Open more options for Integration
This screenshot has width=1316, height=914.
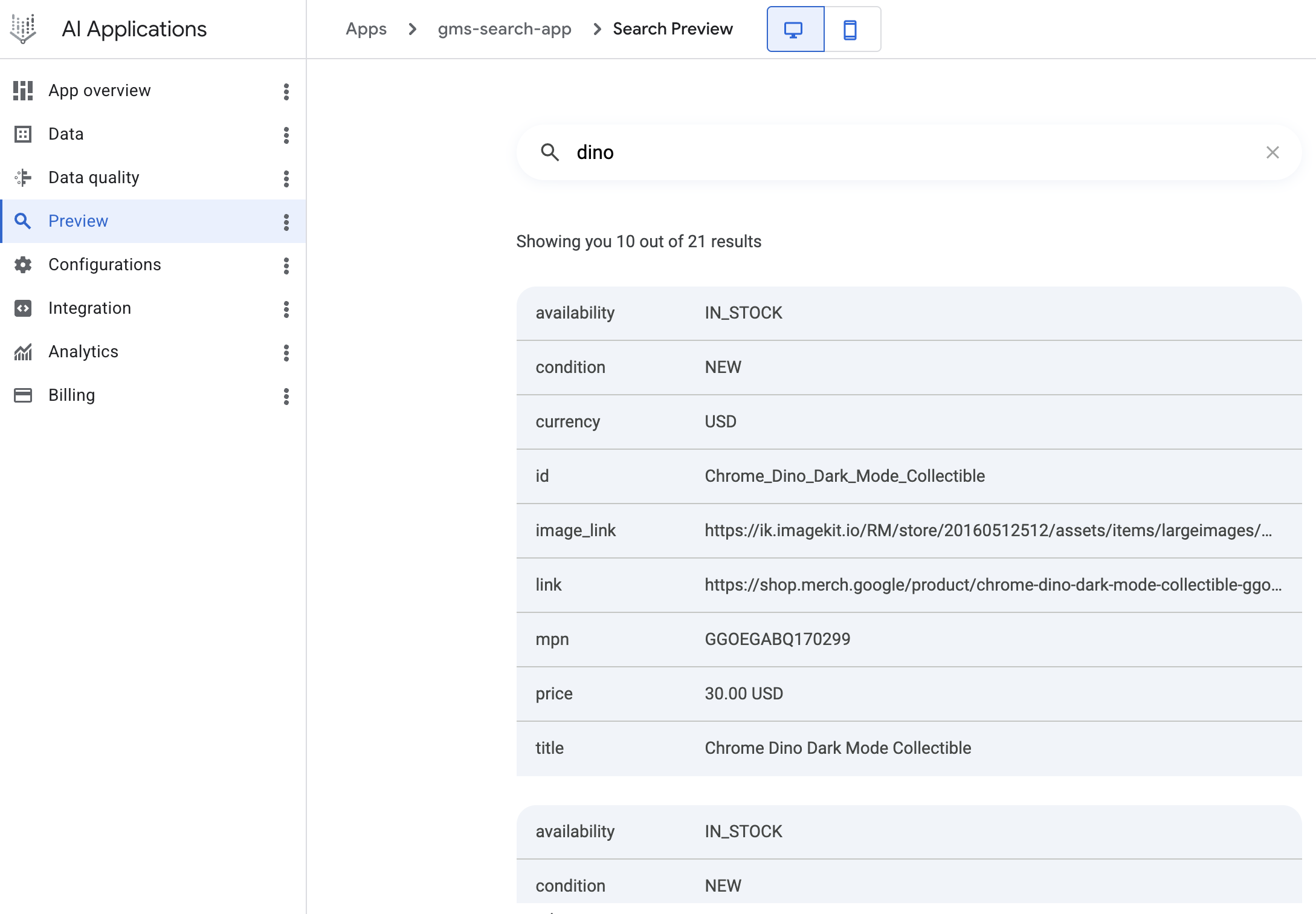pos(286,310)
